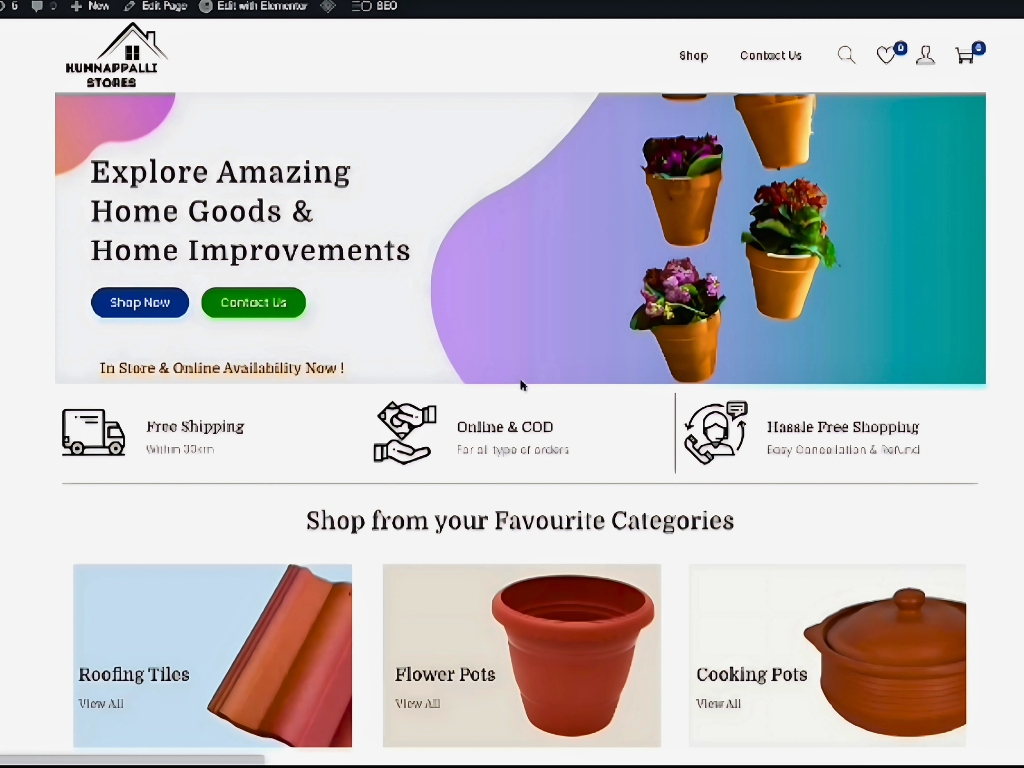Open the user account icon
The image size is (1024, 768).
click(x=925, y=56)
